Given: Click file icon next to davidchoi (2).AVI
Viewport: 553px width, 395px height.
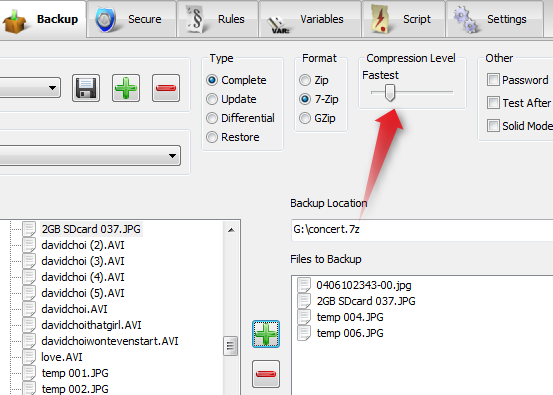Looking at the screenshot, I should [x=29, y=245].
